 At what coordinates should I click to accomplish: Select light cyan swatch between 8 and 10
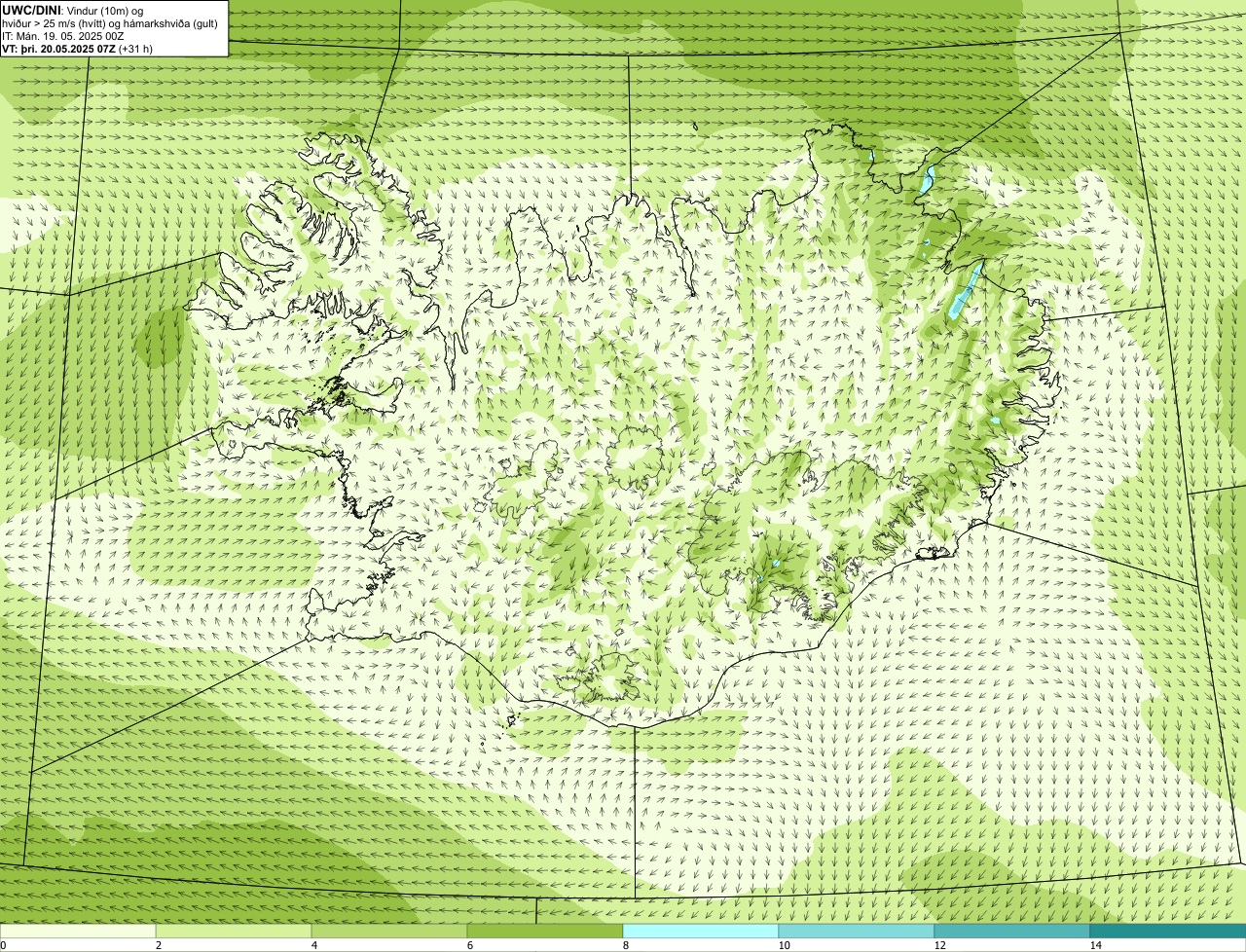click(x=701, y=931)
